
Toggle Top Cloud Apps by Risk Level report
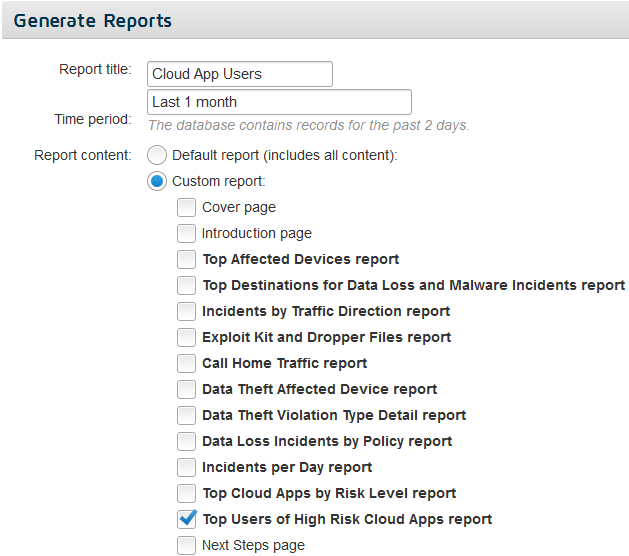pos(187,493)
